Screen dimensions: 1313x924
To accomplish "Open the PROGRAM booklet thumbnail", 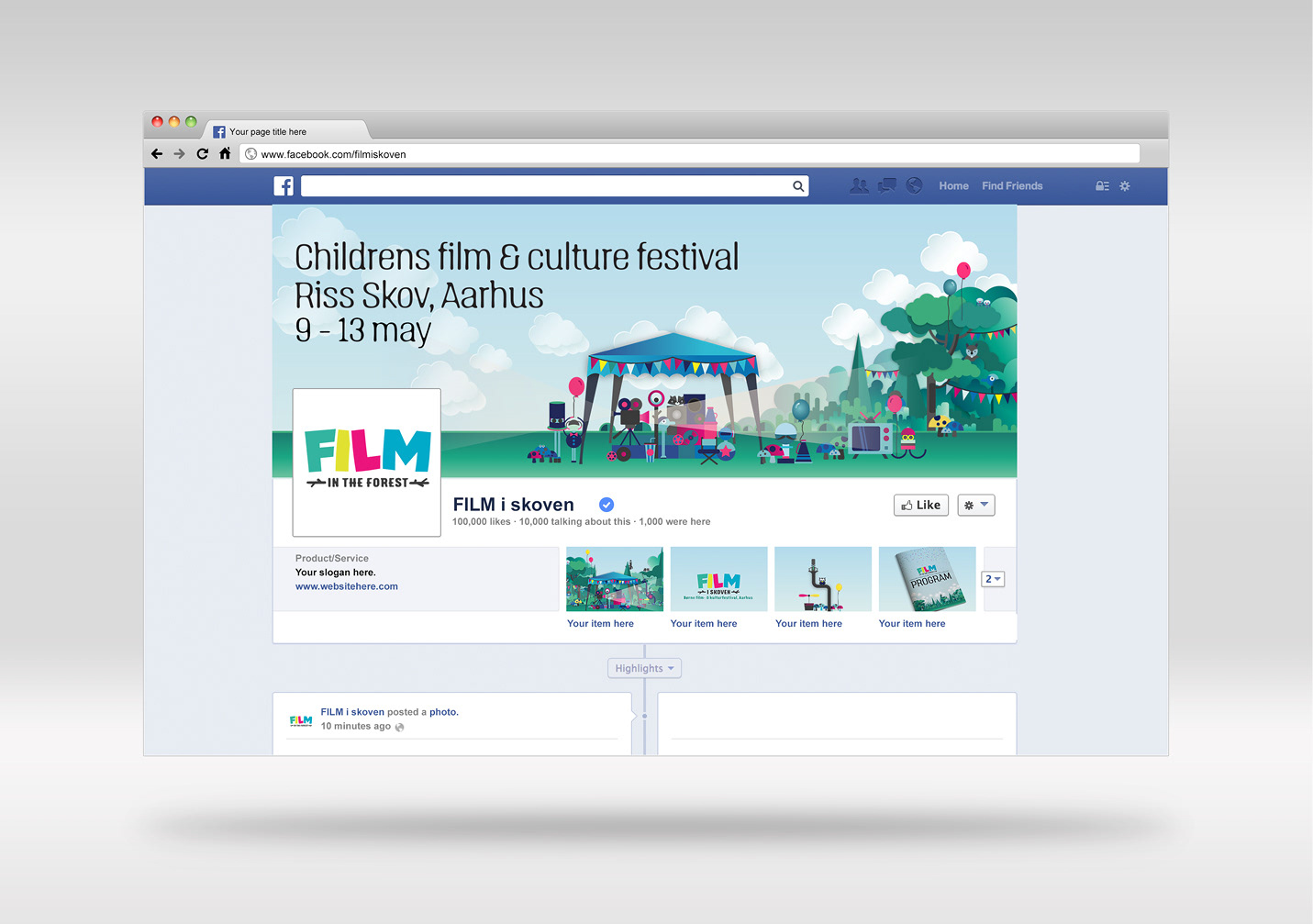I will point(928,579).
